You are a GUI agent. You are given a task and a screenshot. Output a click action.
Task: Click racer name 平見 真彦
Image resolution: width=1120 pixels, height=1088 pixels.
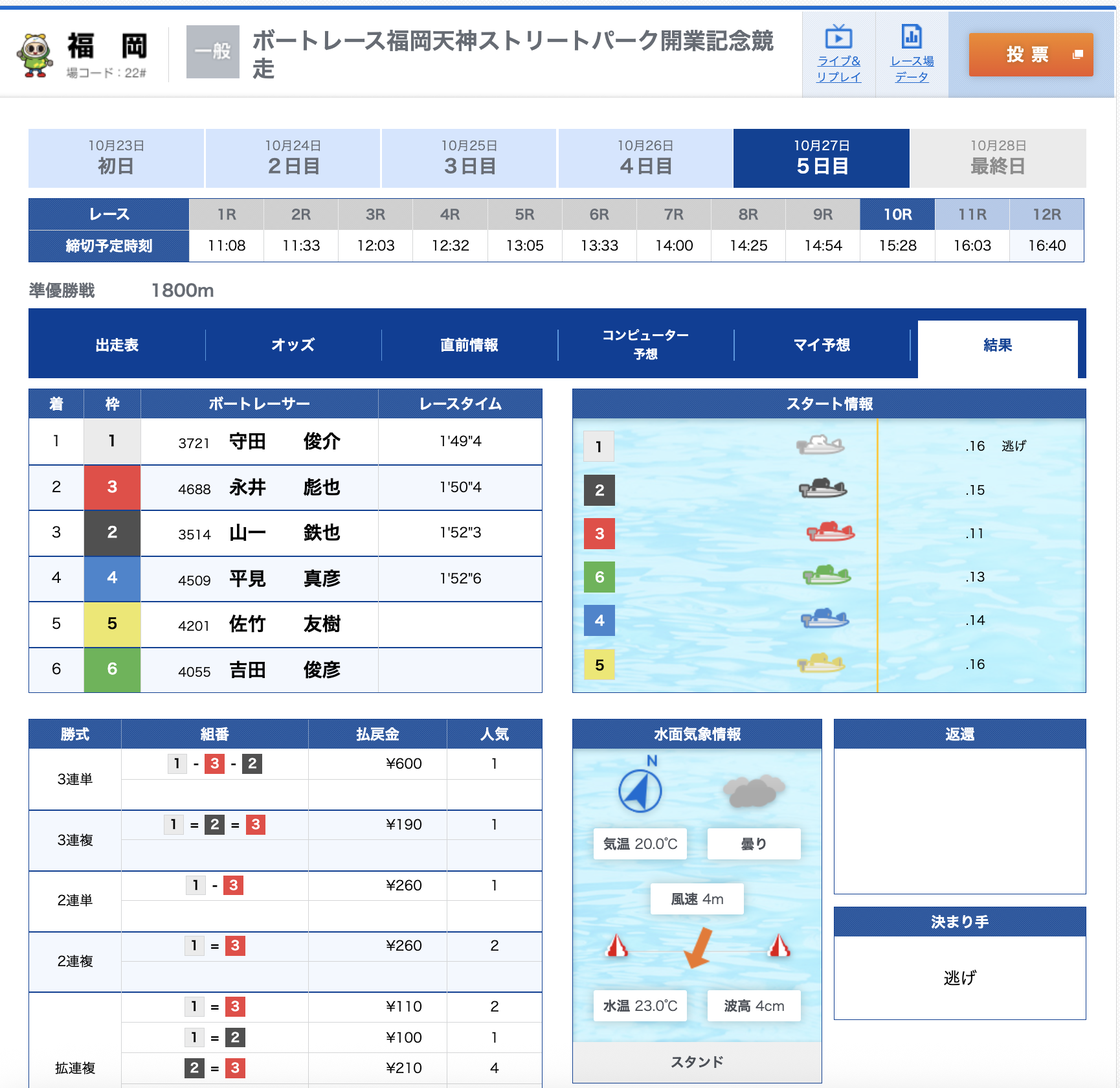pos(285,578)
